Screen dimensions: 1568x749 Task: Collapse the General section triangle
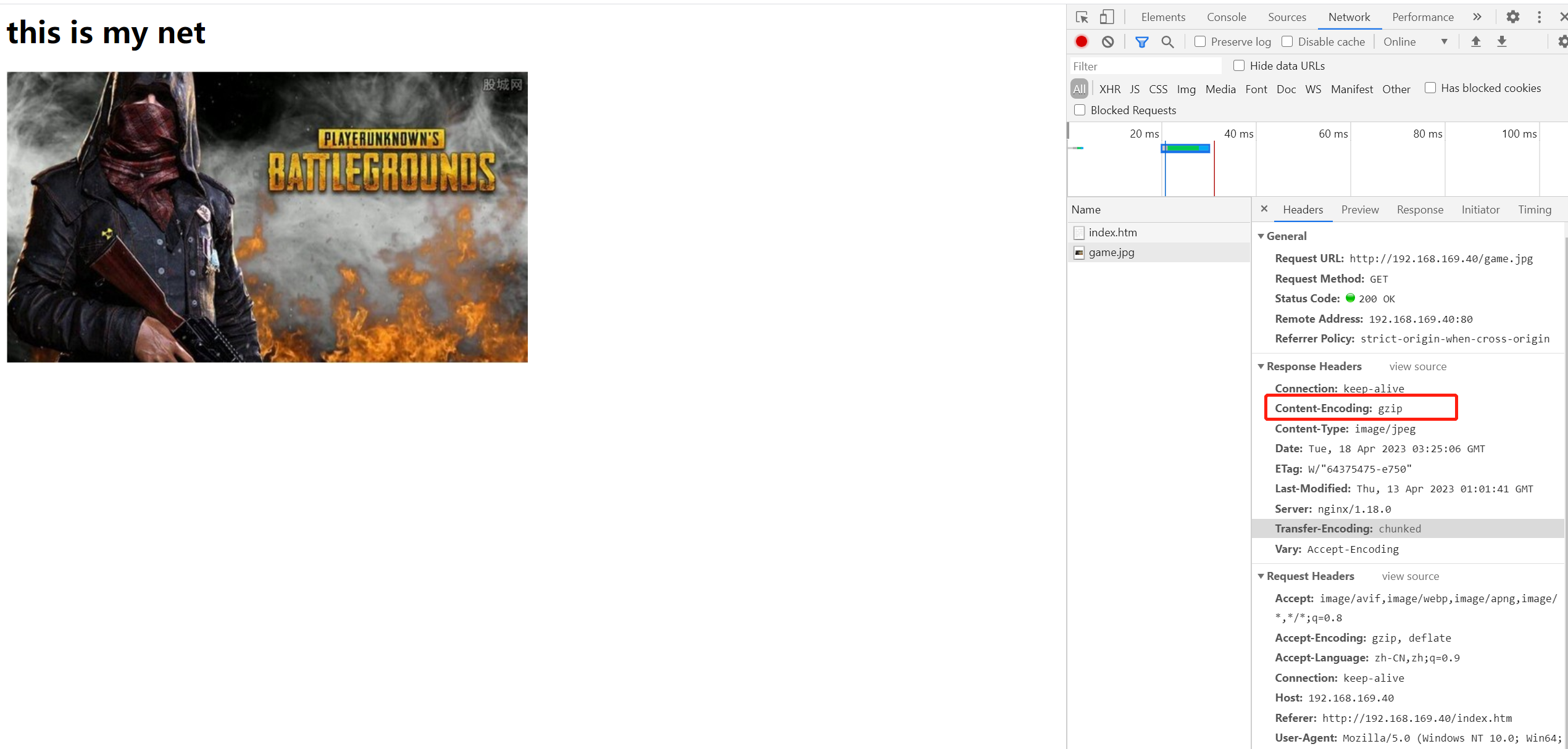coord(1261,236)
